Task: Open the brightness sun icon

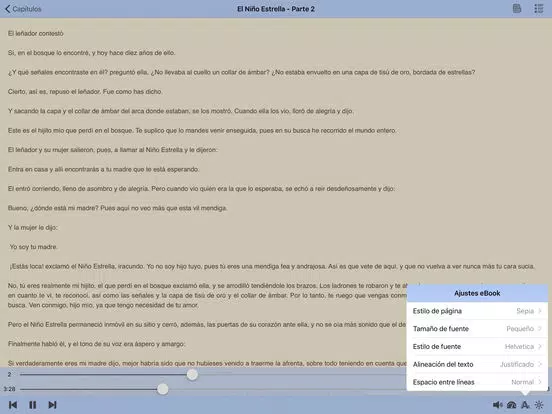Action: (x=539, y=405)
